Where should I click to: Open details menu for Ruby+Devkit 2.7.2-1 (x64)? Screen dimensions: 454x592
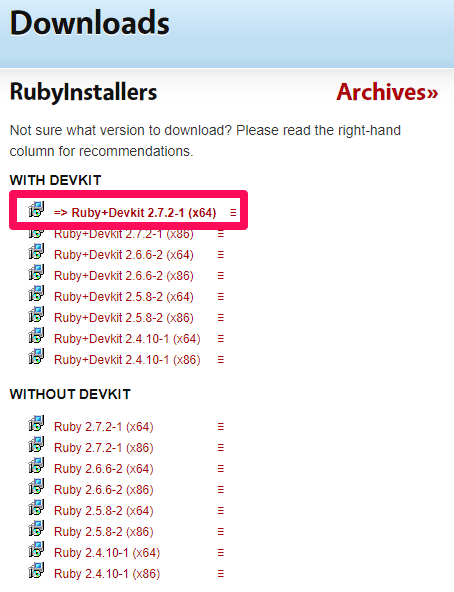coord(233,213)
